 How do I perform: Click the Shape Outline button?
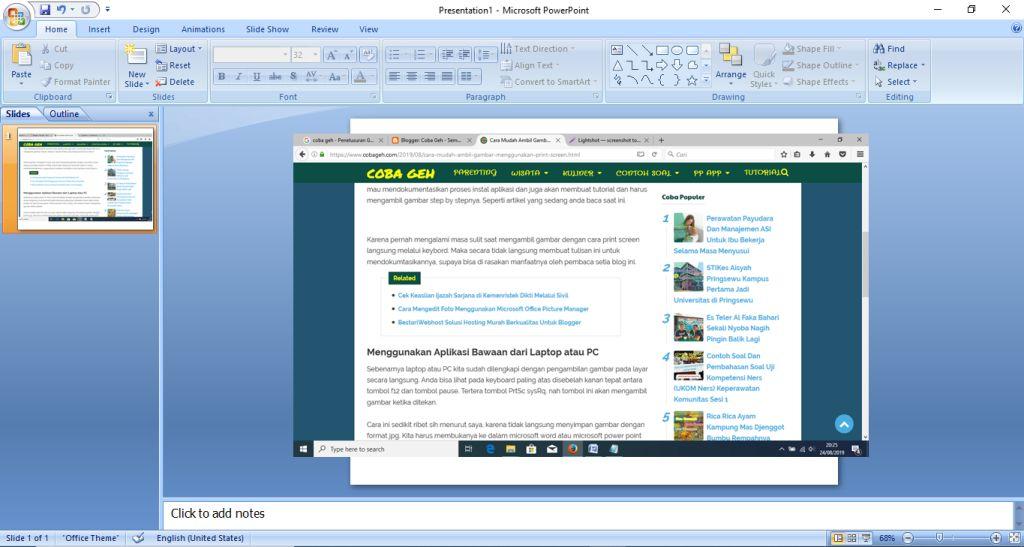click(x=820, y=65)
